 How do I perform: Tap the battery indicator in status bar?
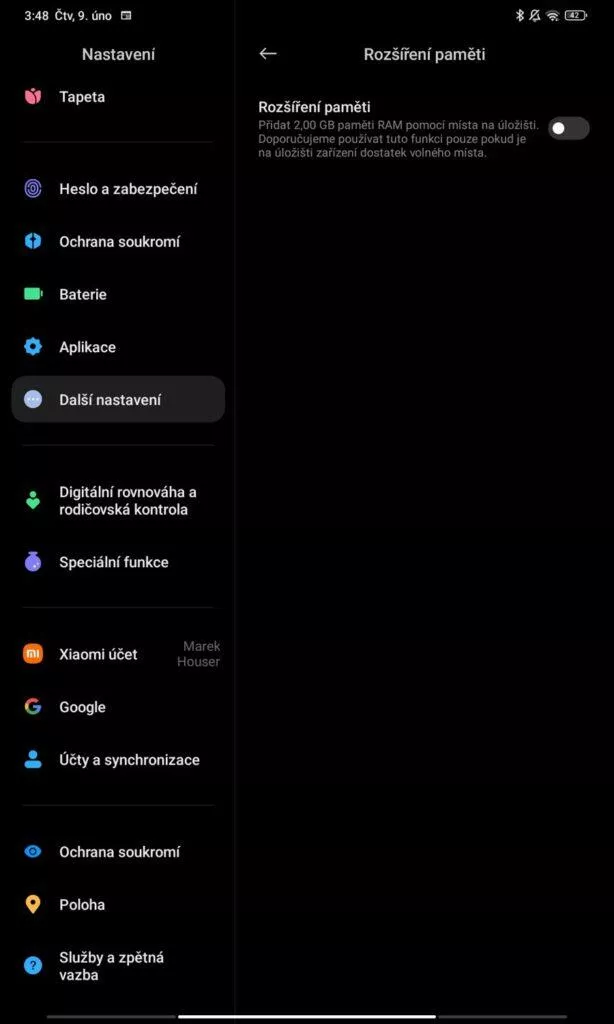pos(575,16)
